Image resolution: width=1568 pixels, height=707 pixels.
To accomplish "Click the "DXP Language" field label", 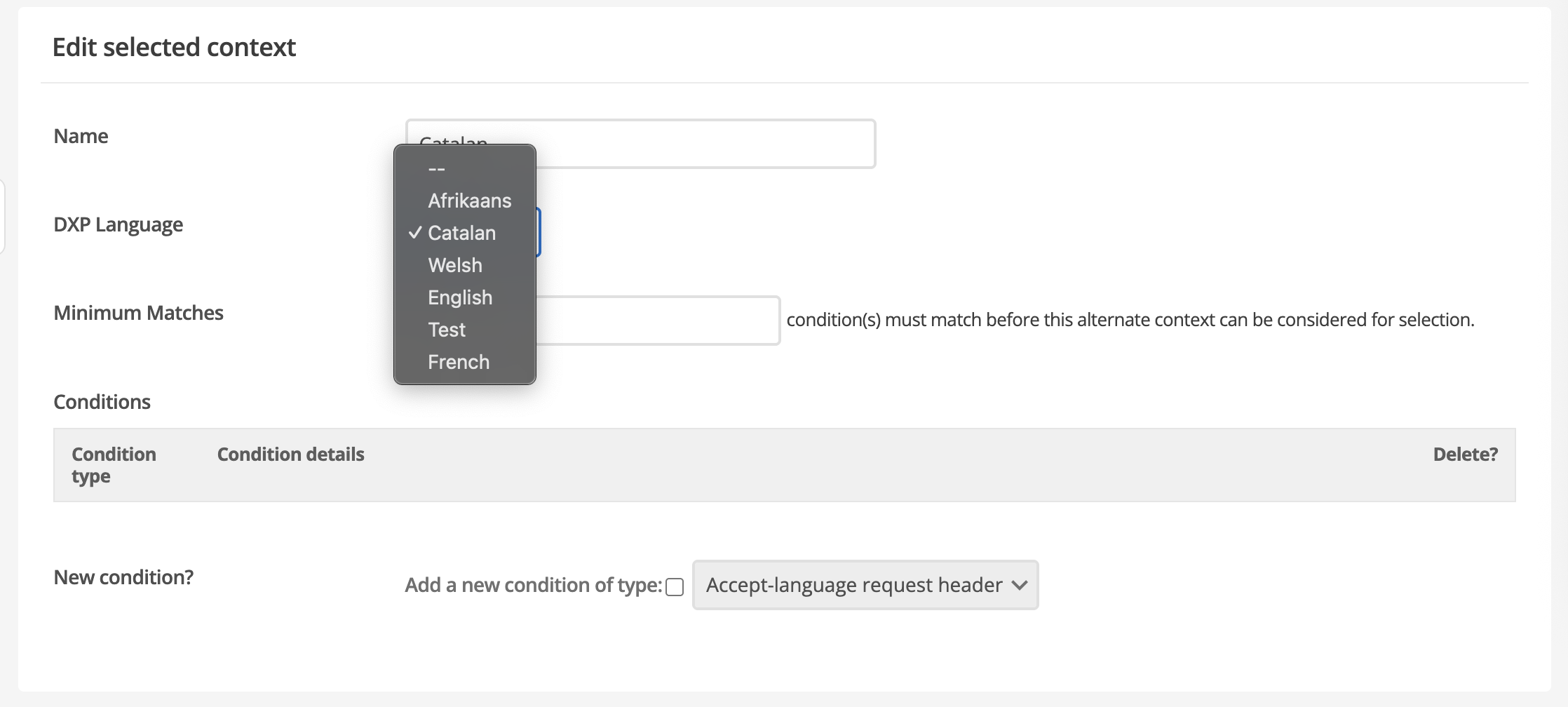I will tap(118, 224).
